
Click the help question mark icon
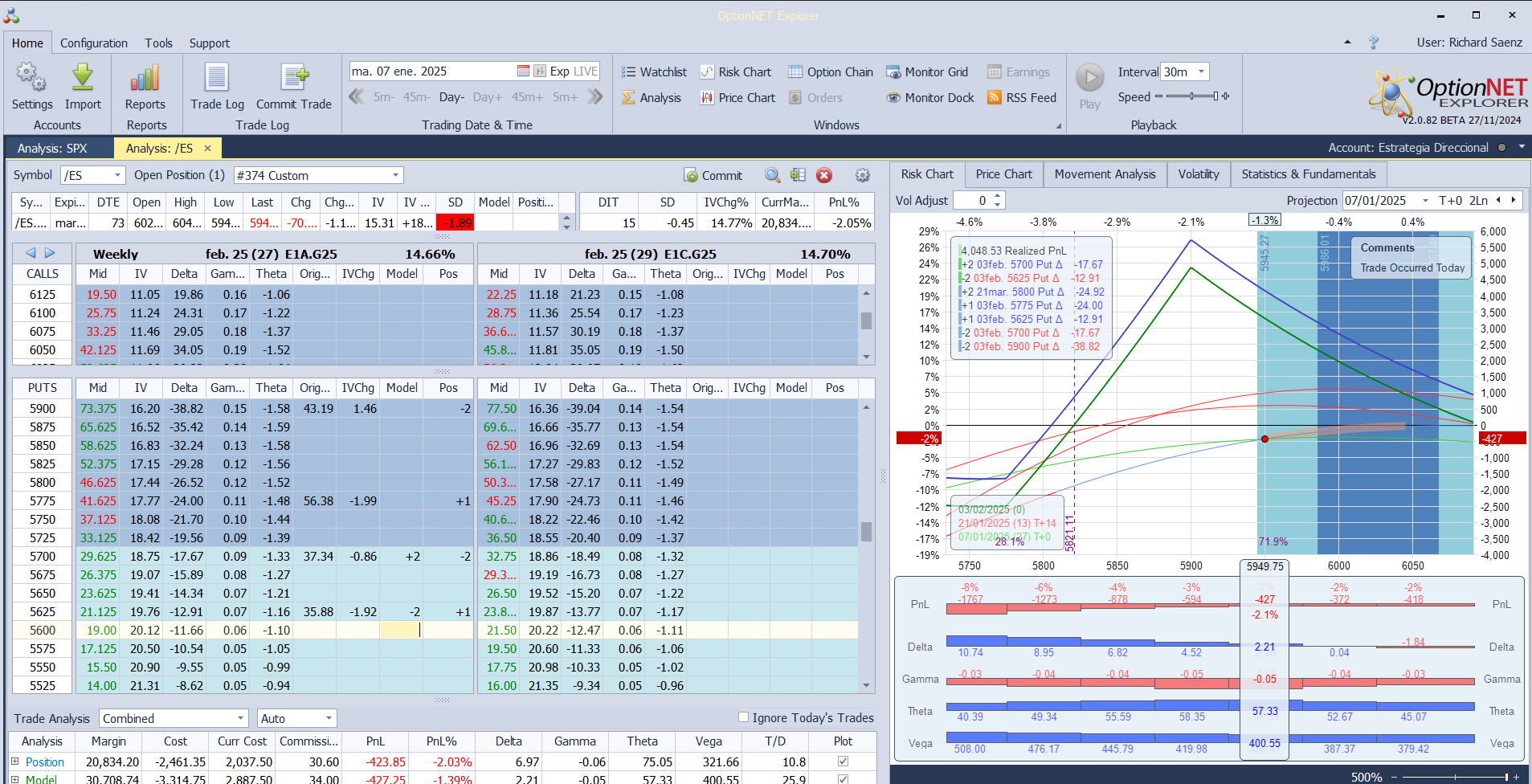(1374, 43)
